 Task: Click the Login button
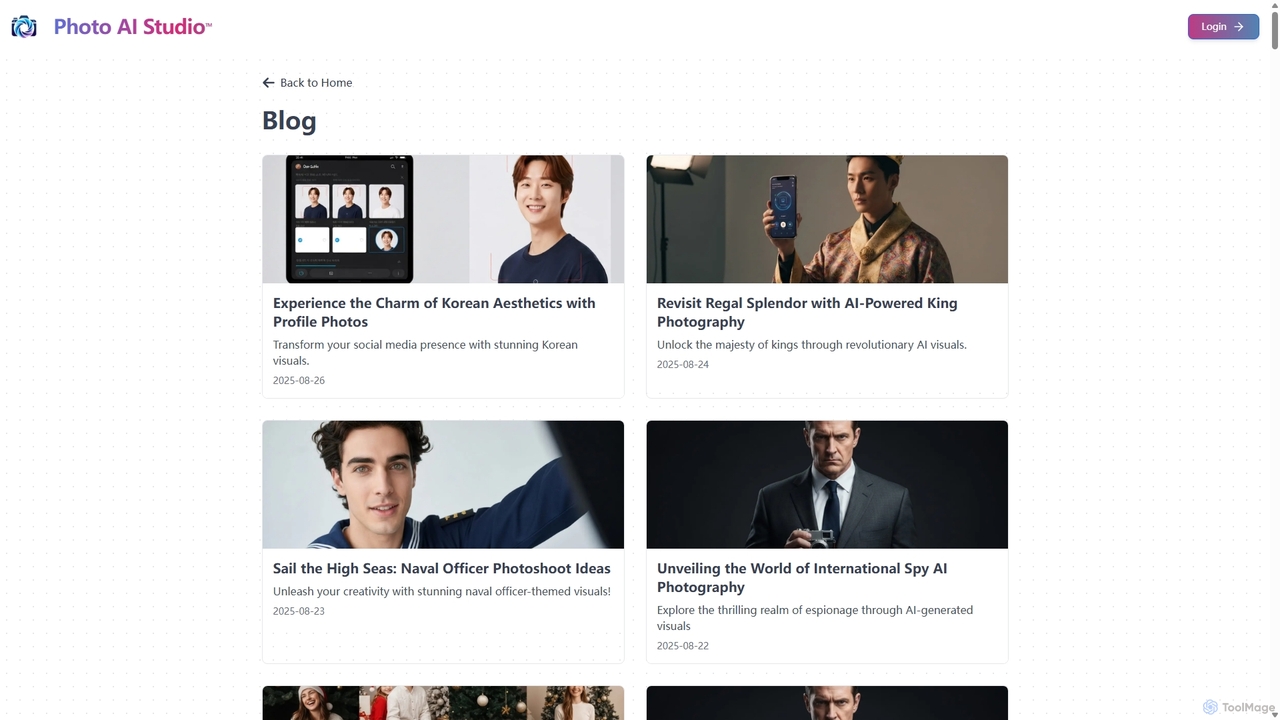[x=1223, y=27]
